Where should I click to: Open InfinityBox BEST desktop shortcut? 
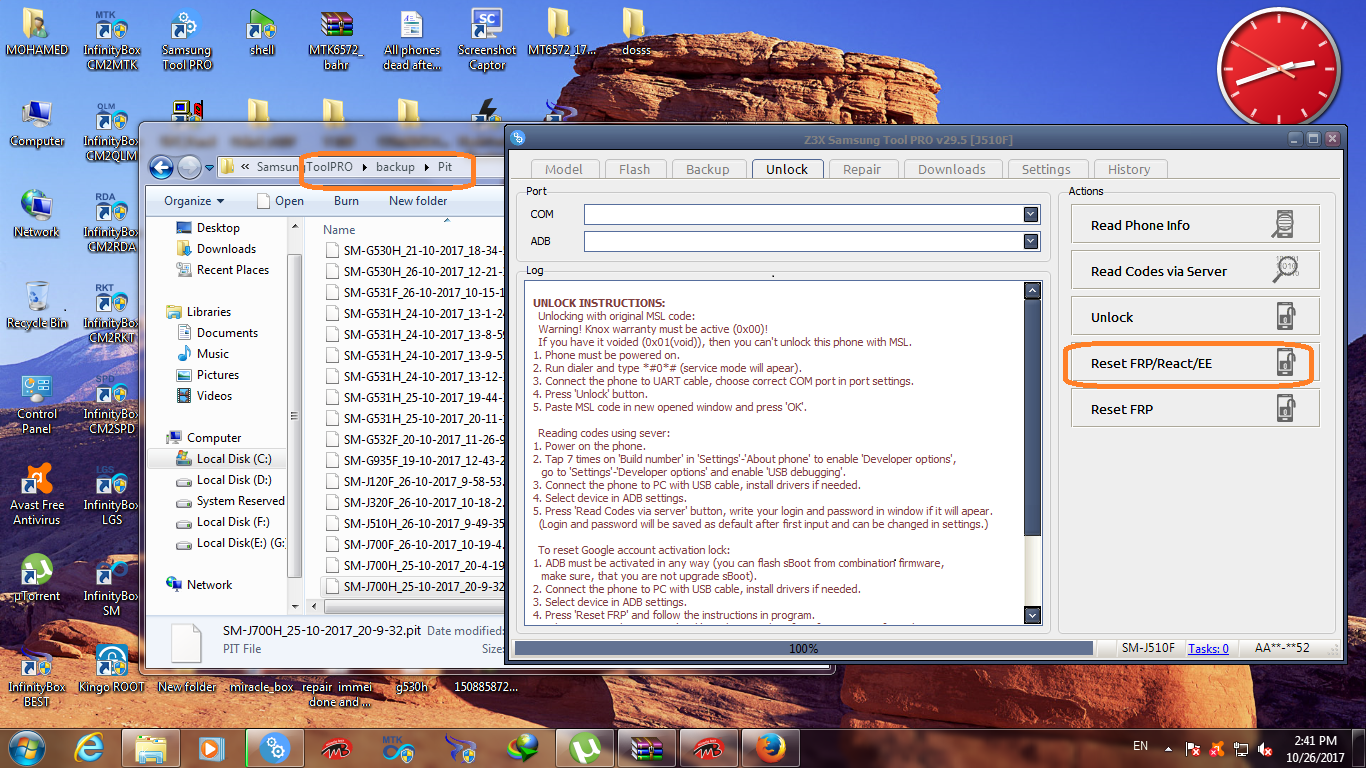pyautogui.click(x=37, y=676)
